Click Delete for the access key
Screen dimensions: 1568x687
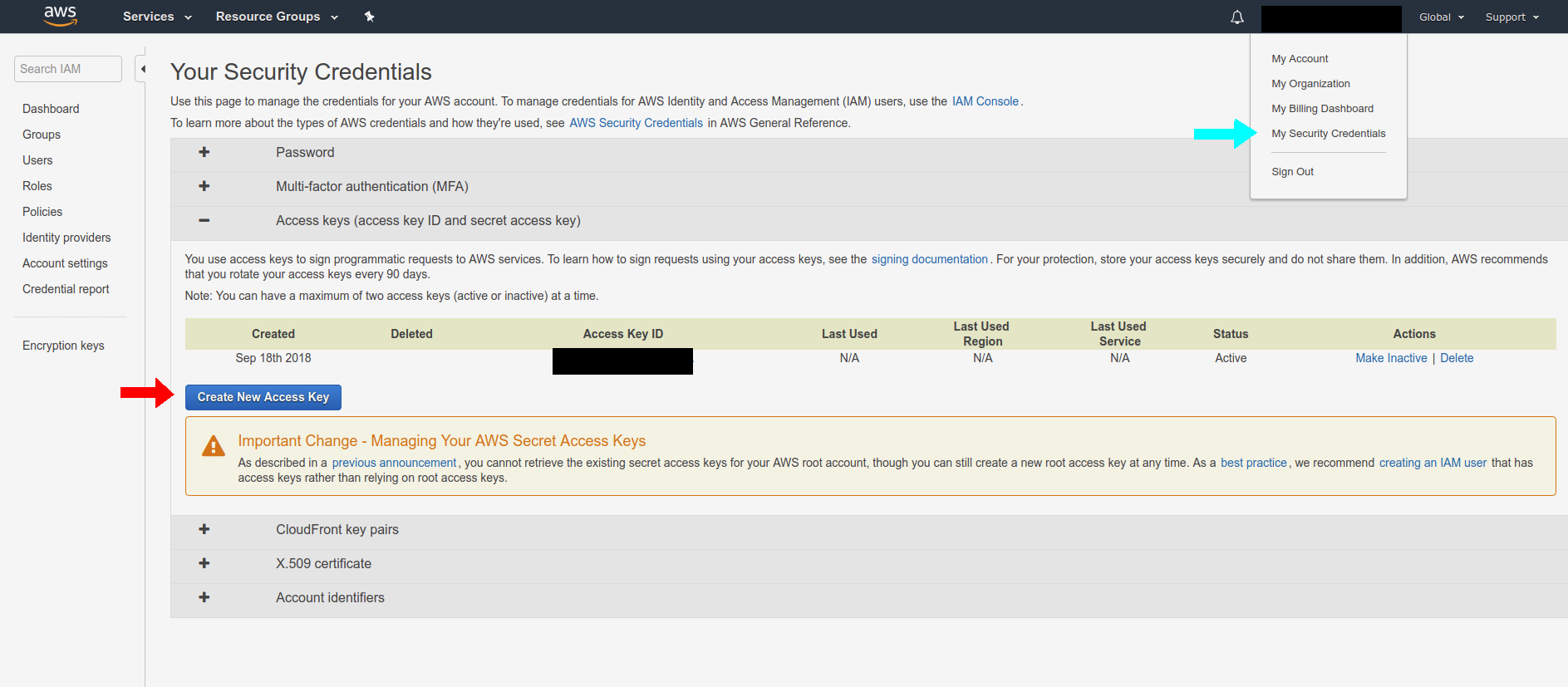coord(1457,358)
